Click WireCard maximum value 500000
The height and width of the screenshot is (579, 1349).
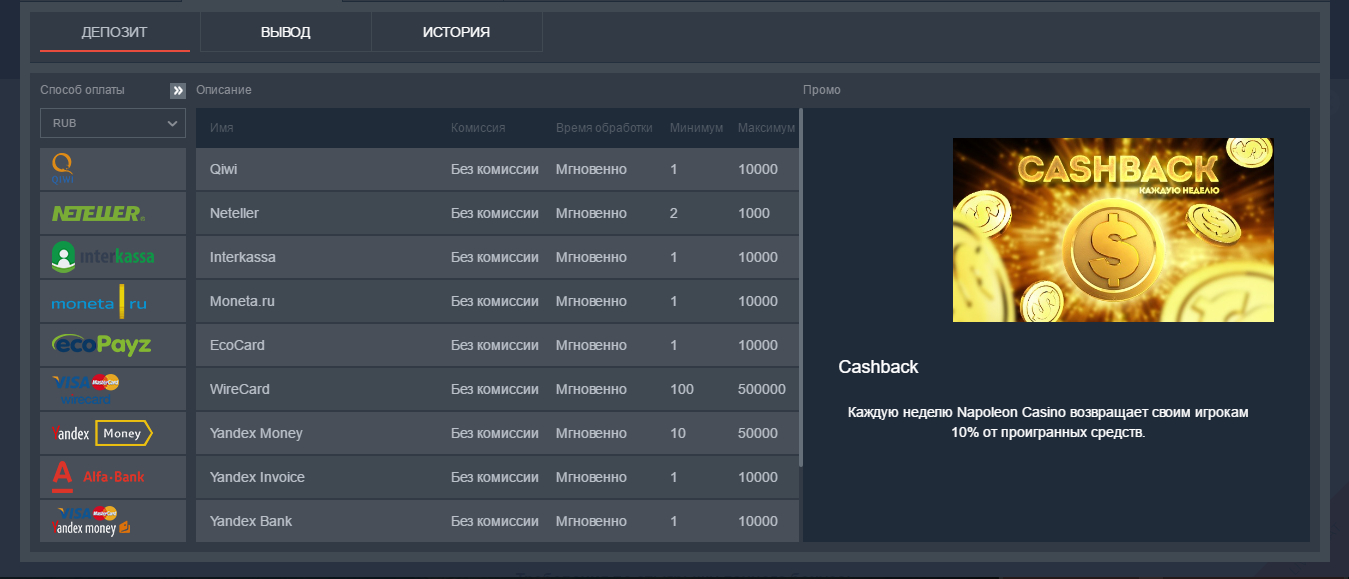click(x=762, y=389)
